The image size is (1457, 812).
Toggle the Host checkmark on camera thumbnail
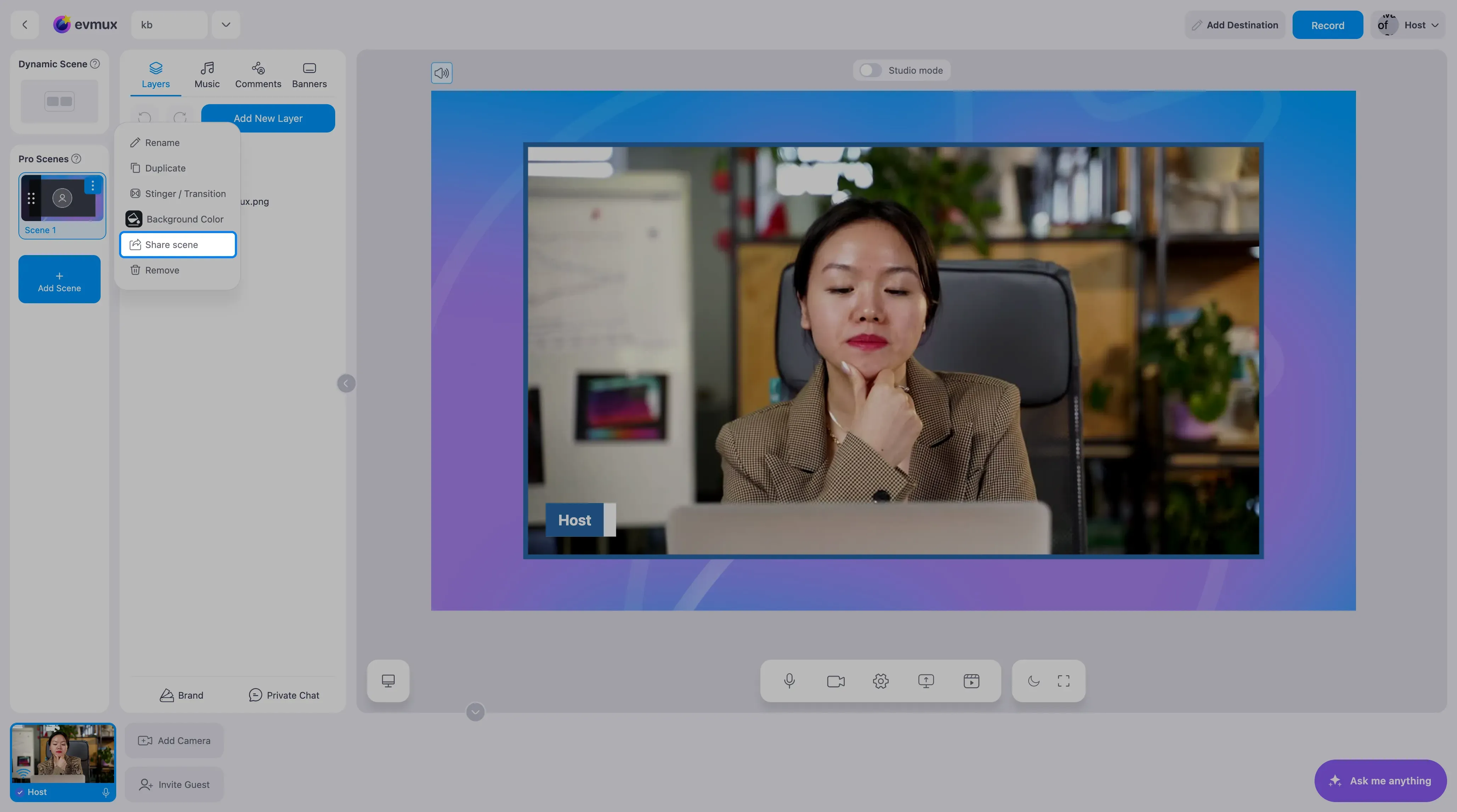click(x=20, y=792)
